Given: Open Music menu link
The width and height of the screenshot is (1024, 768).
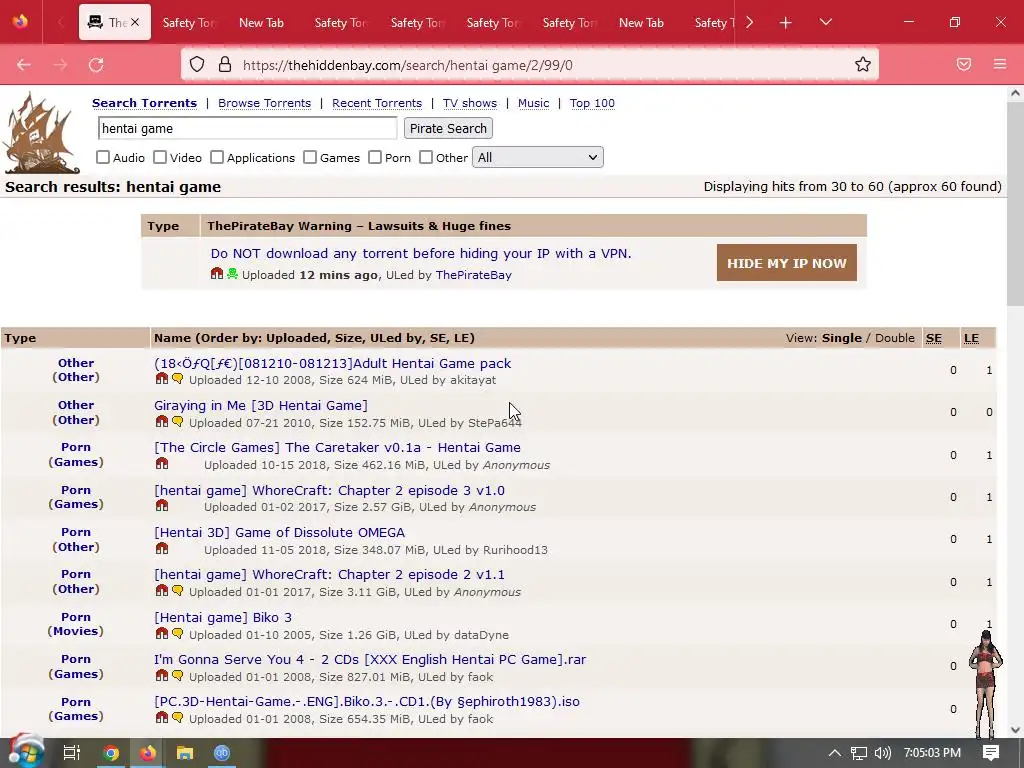Looking at the screenshot, I should click(534, 103).
